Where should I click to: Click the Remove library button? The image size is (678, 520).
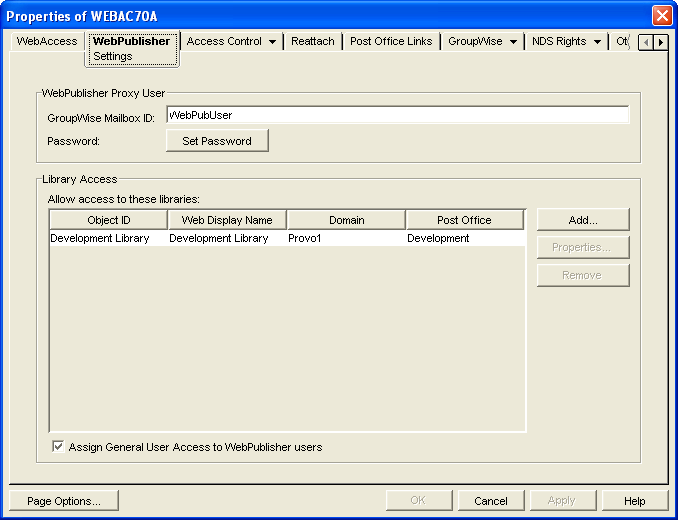[x=583, y=275]
